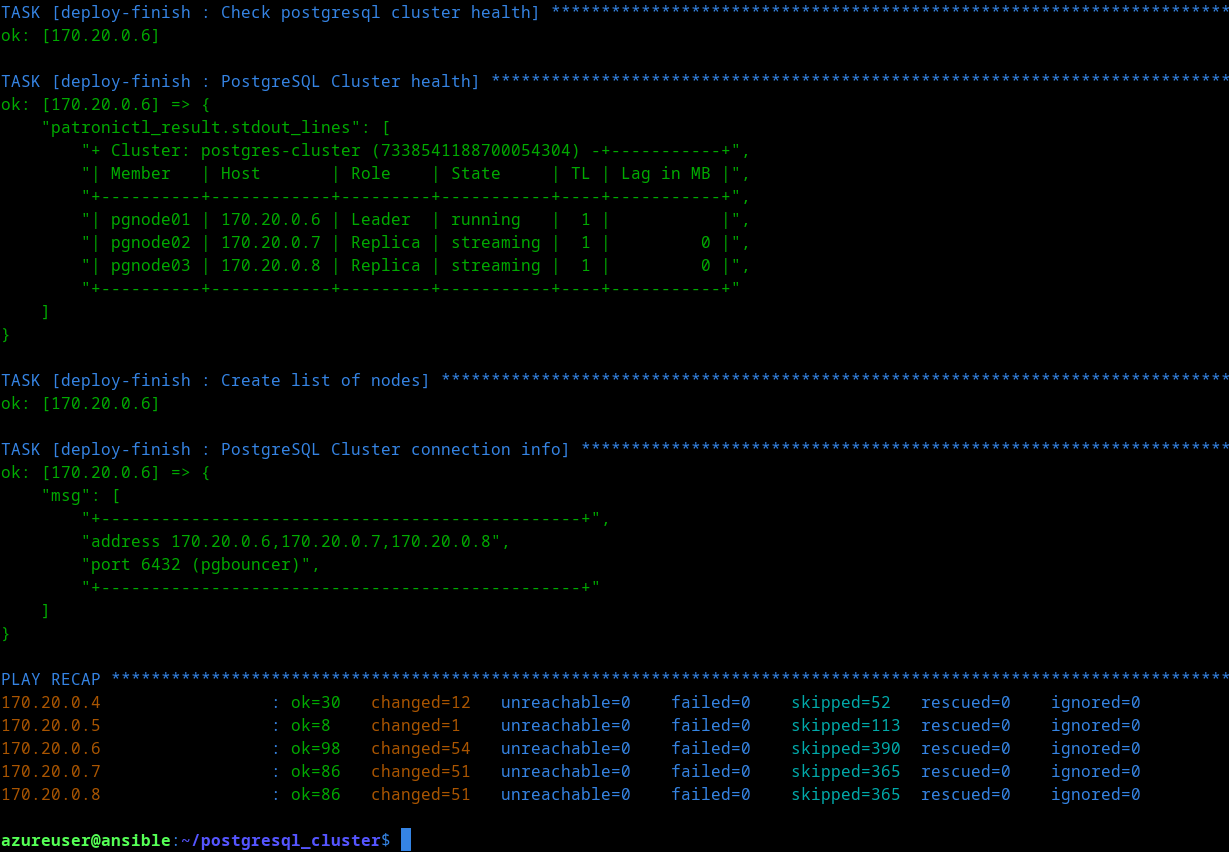The image size is (1229, 852).
Task: Click 'skipped=113' in the recap
Action: (x=846, y=725)
